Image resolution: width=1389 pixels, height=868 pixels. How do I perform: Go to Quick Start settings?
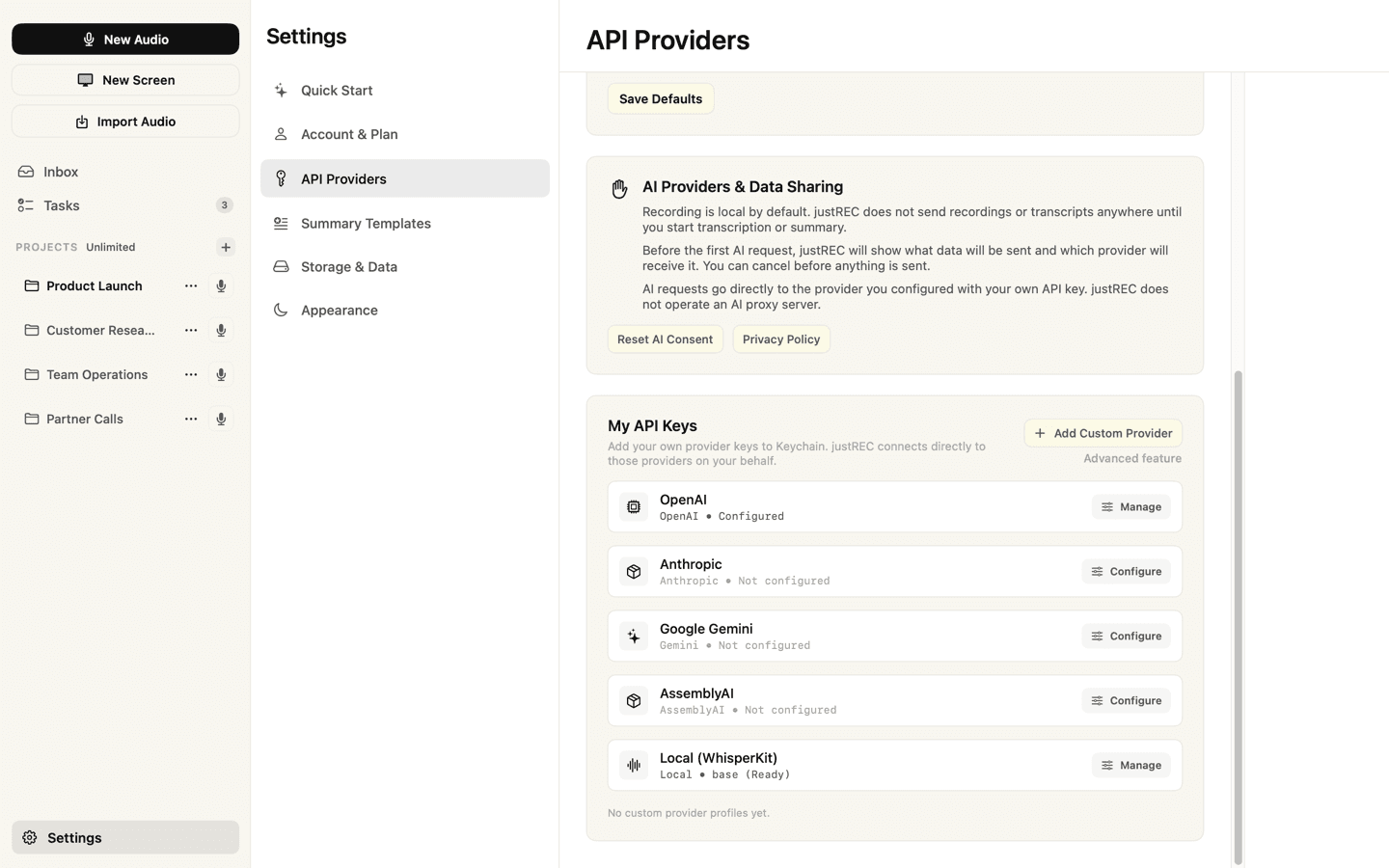(405, 91)
